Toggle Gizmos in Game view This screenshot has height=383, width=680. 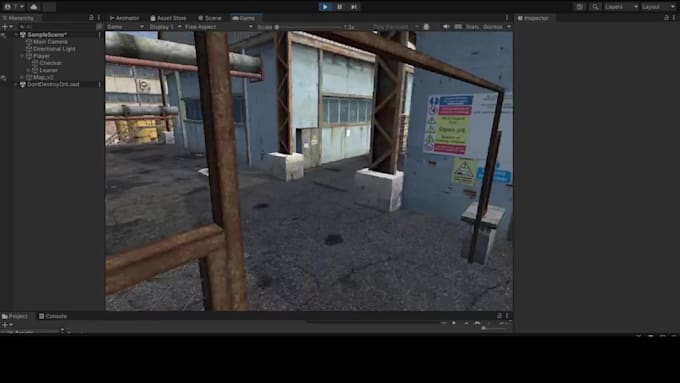pyautogui.click(x=493, y=27)
